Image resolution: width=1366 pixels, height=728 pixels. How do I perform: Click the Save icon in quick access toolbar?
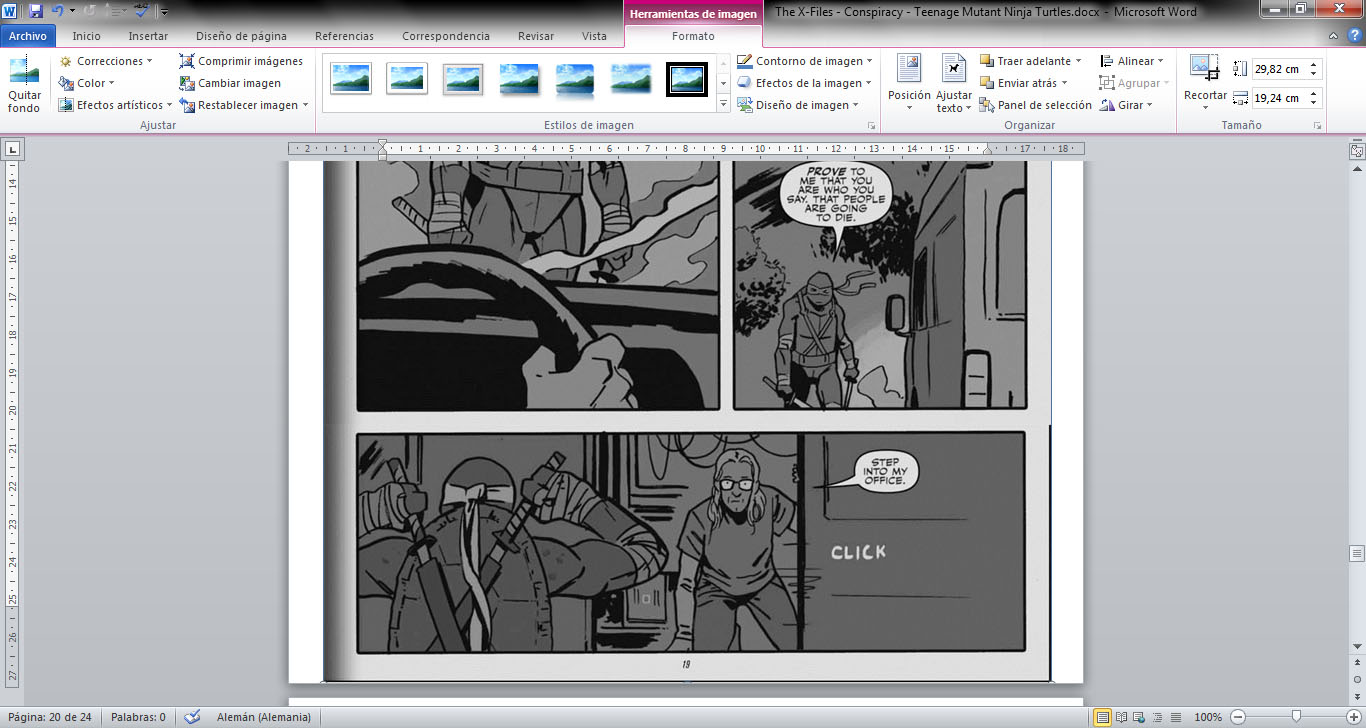(x=36, y=11)
